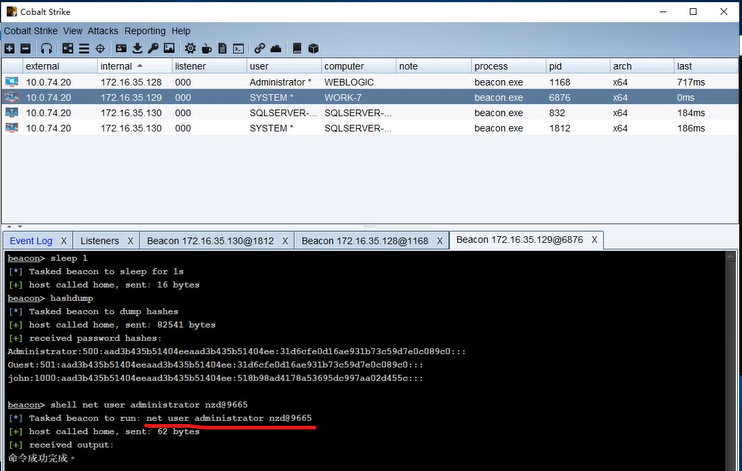742x471 pixels.
Task: Click the session icon of the pid 1812 row
Action: 12,128
